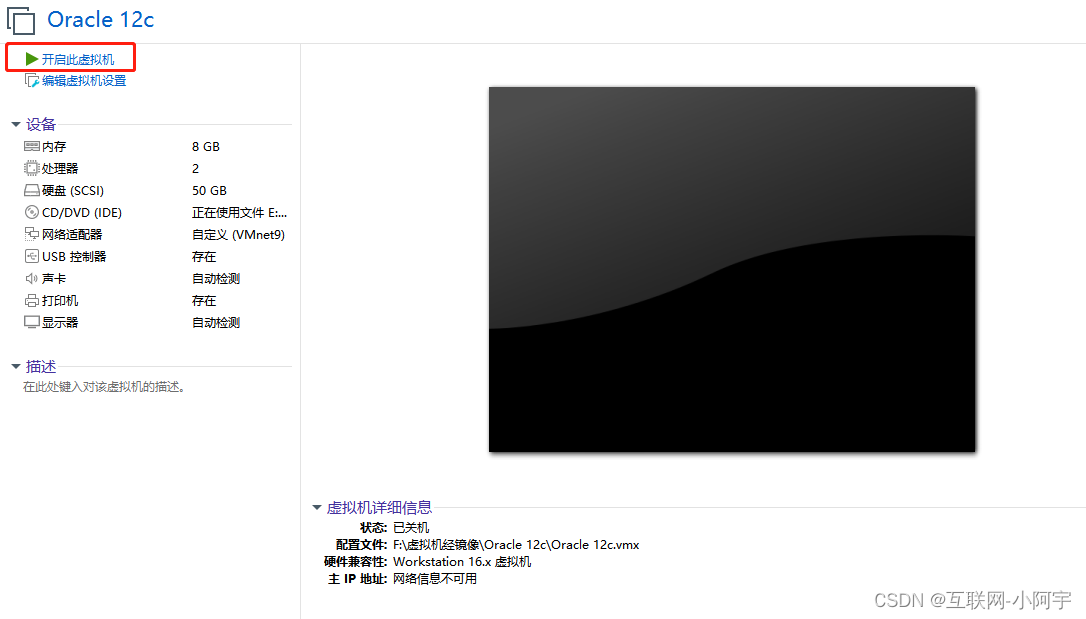Open the 开启此虚拟机 power on link
Image resolution: width=1086 pixels, height=619 pixels.
(x=78, y=60)
